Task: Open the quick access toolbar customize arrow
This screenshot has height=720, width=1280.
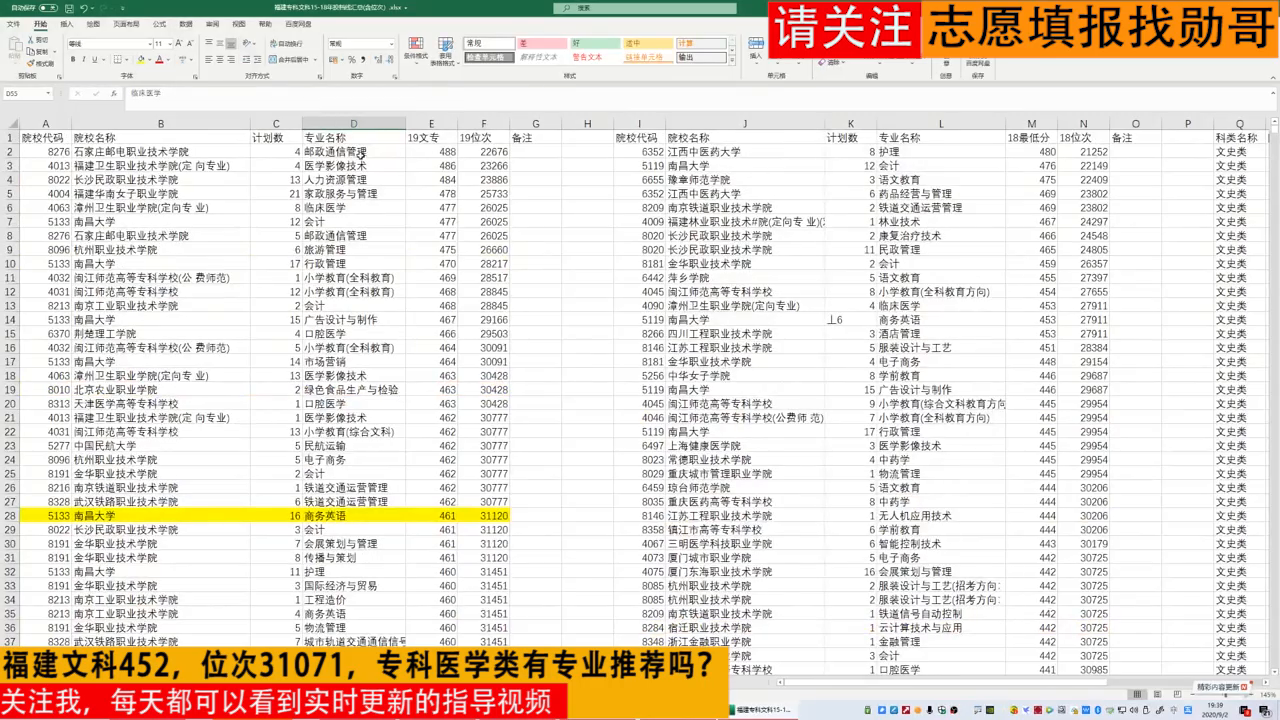Action: tap(122, 8)
